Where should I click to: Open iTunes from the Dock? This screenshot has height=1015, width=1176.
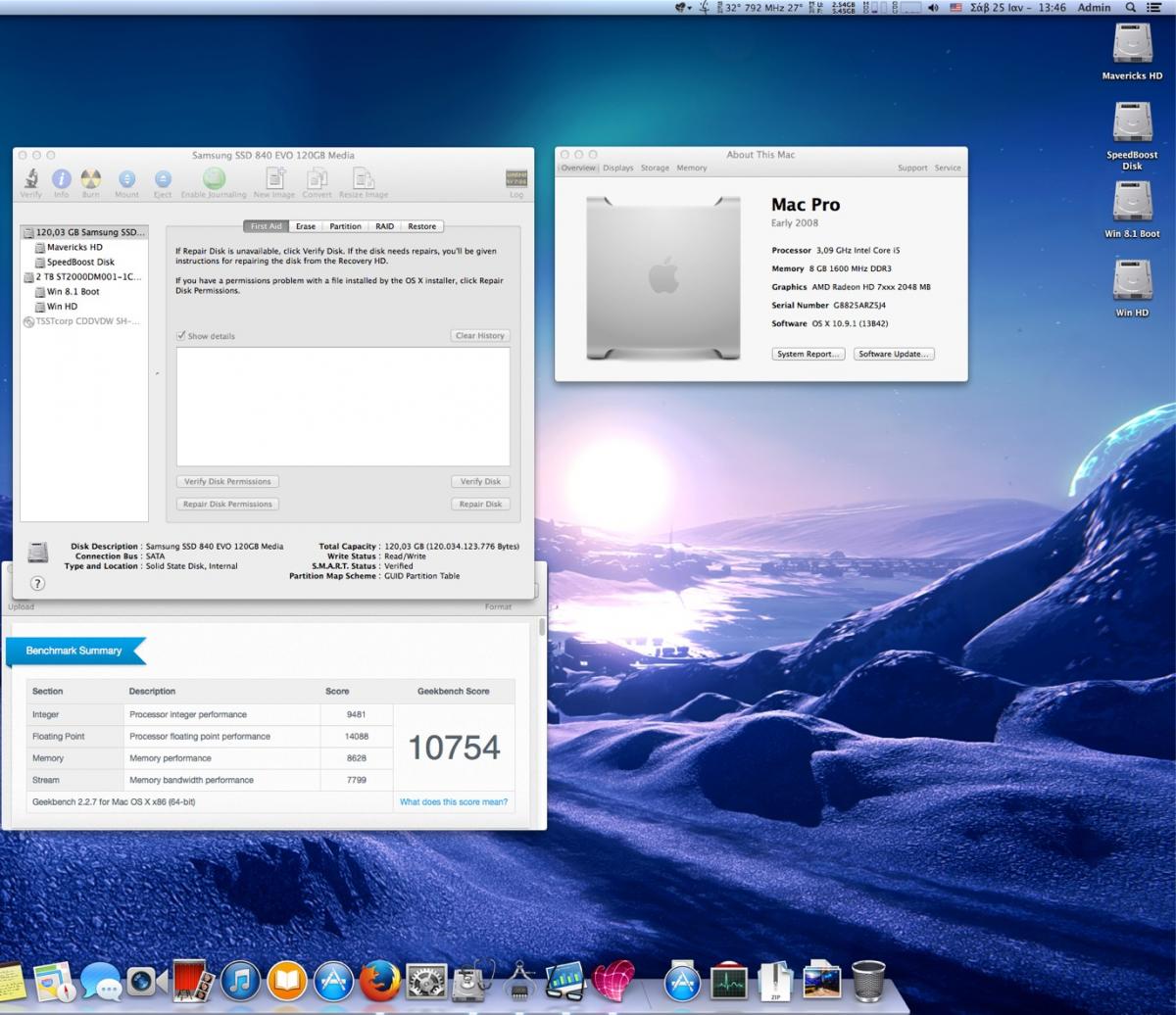coord(240,981)
